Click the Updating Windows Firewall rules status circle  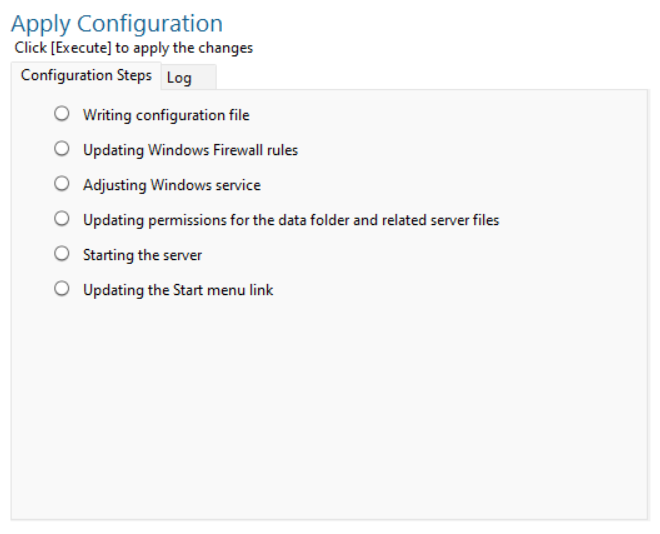point(62,149)
